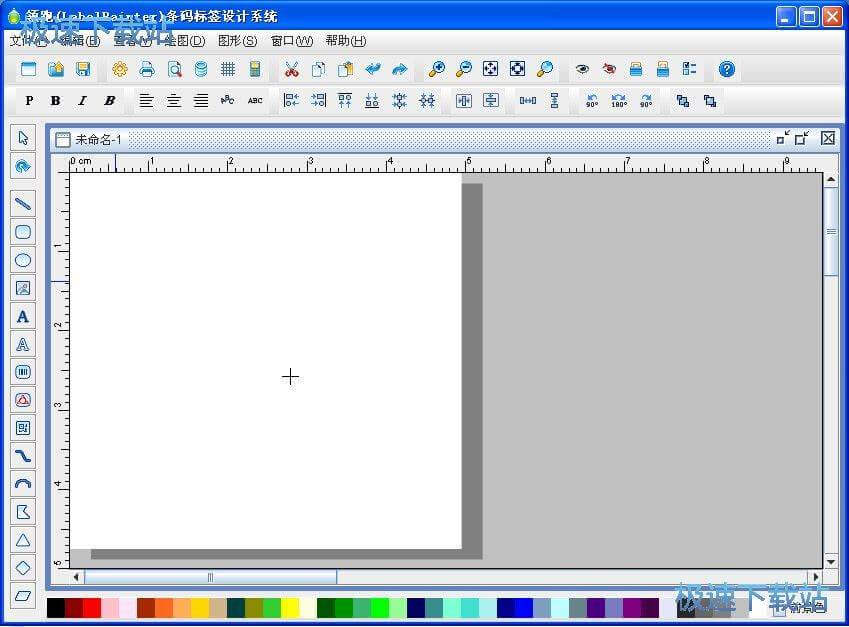Click the ABC text style icon
The image size is (849, 627).
255,100
